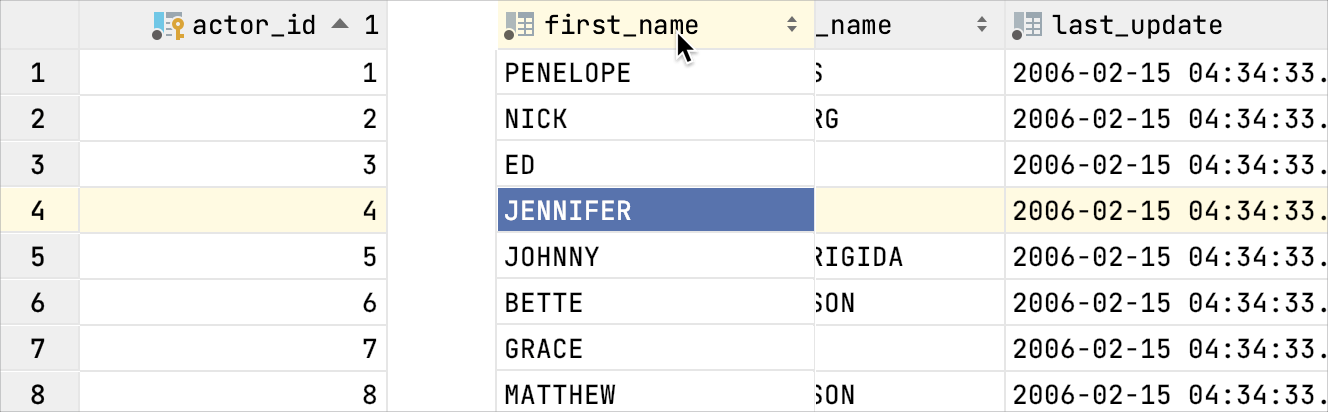The width and height of the screenshot is (1328, 412).
Task: Click sort arrows on the partially hidden name column
Action: pos(982,25)
